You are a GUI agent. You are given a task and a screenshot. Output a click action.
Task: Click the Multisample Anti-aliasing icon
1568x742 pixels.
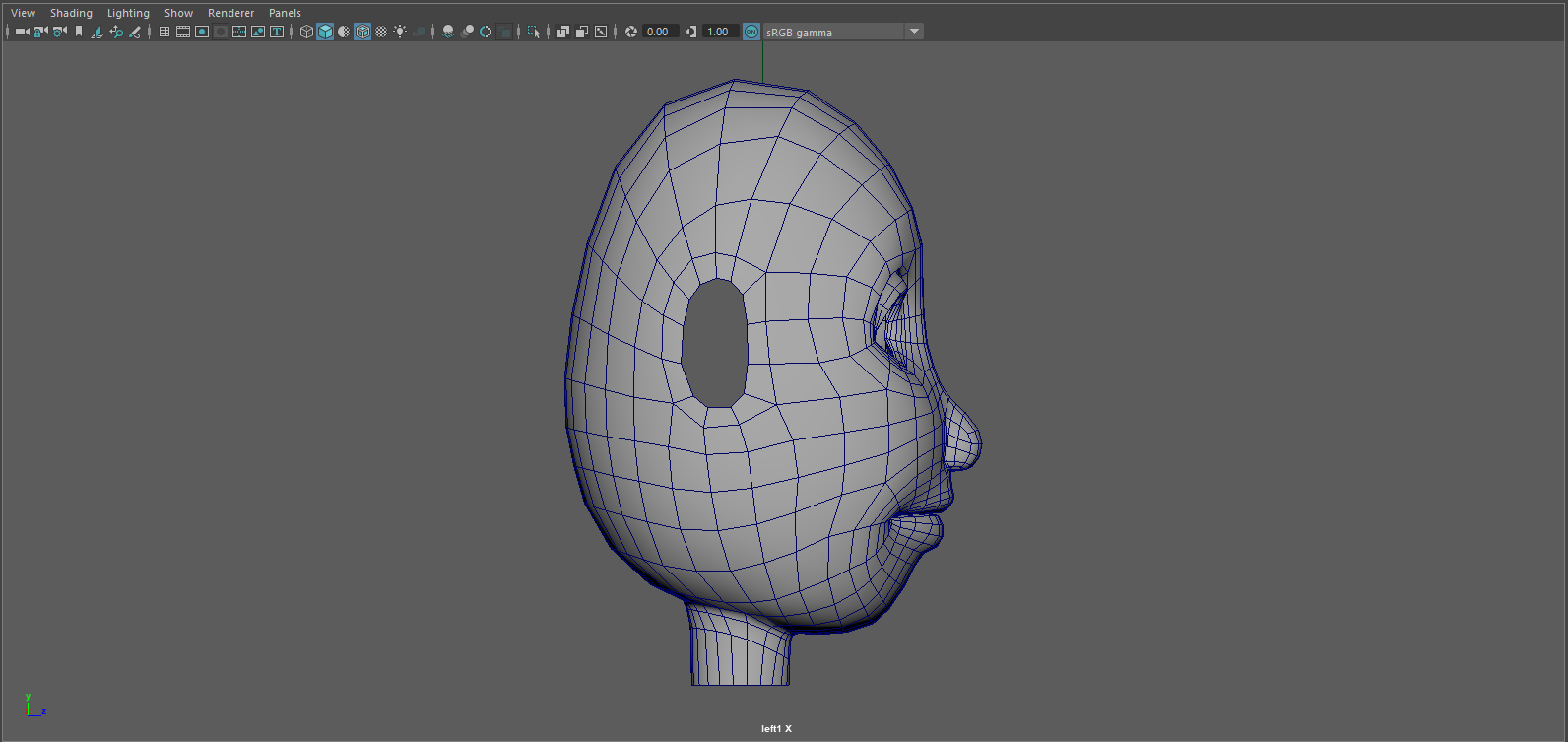(x=486, y=32)
